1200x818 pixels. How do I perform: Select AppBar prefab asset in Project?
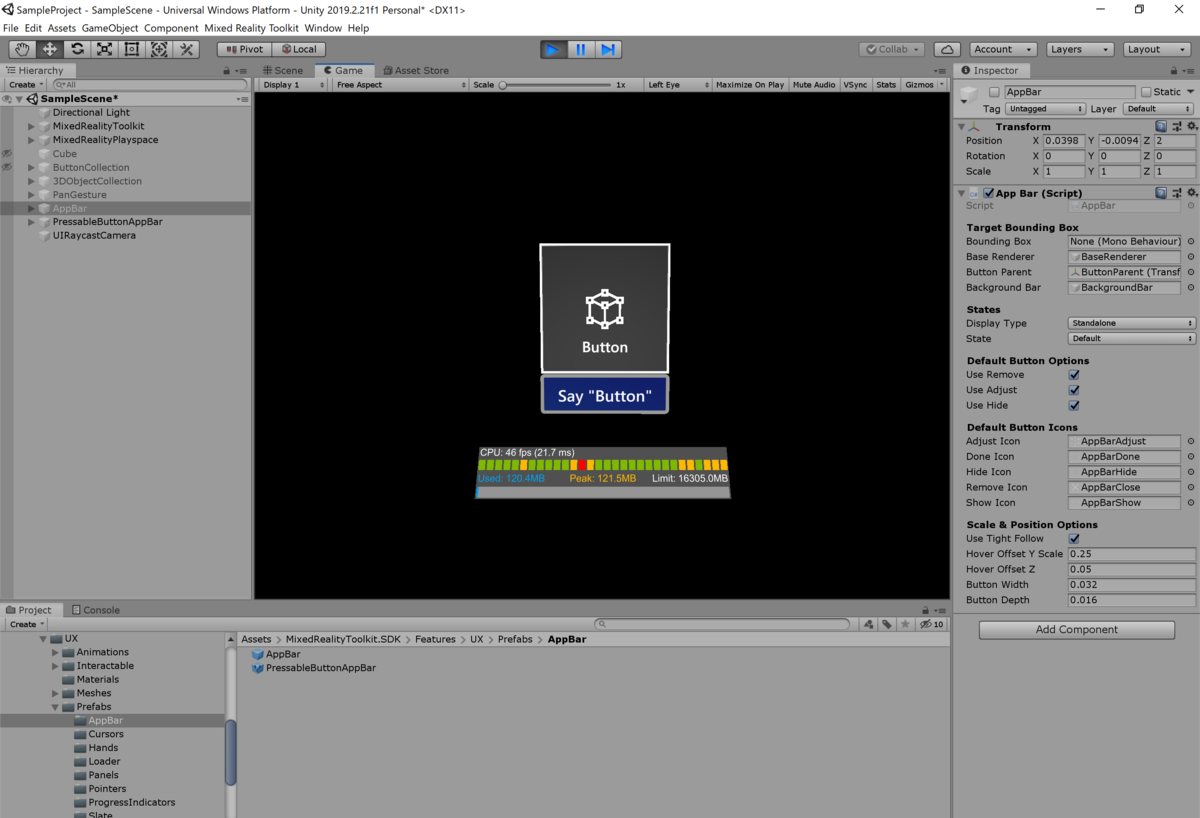(x=275, y=654)
